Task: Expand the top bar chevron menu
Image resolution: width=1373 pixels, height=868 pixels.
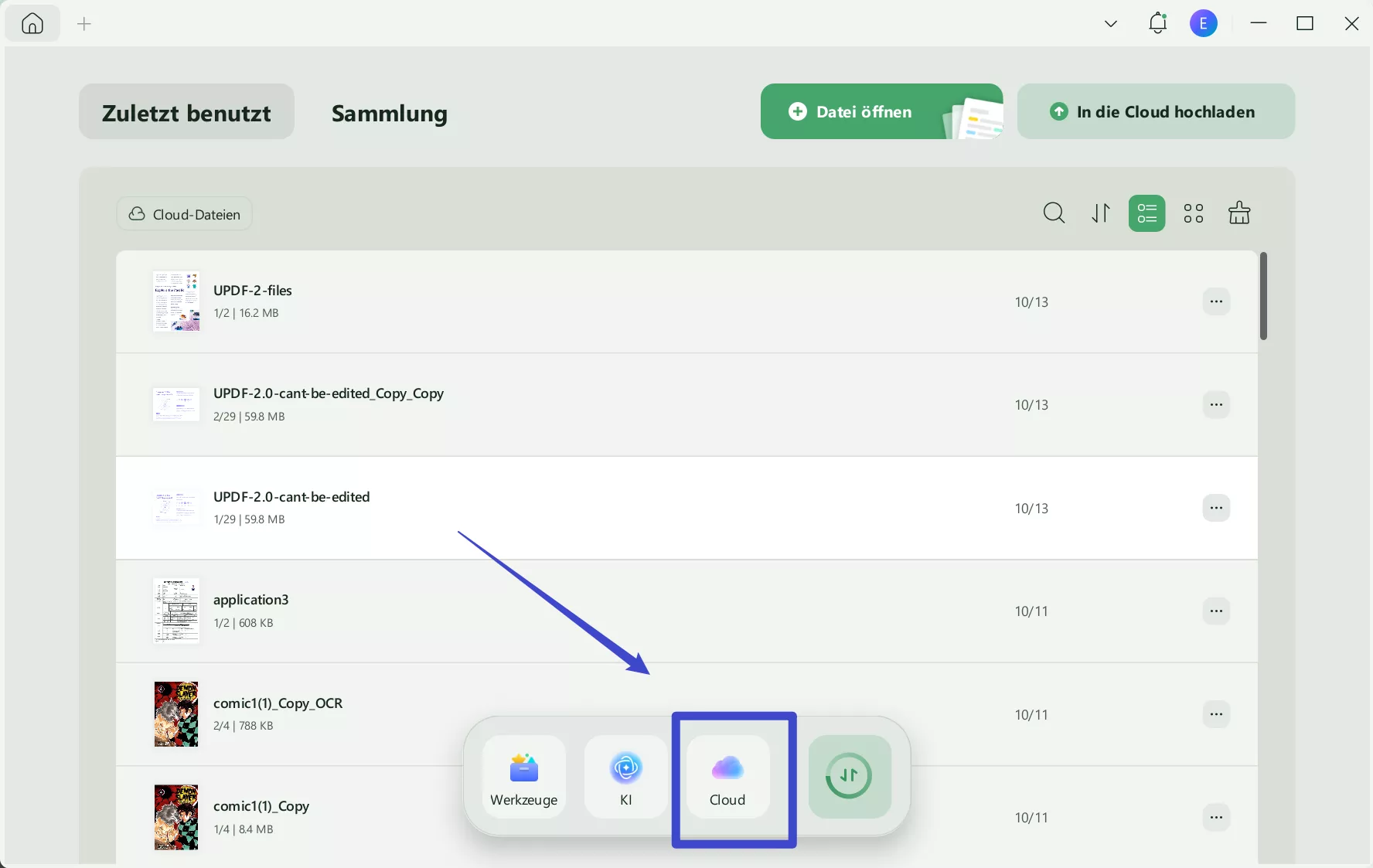Action: (1110, 23)
